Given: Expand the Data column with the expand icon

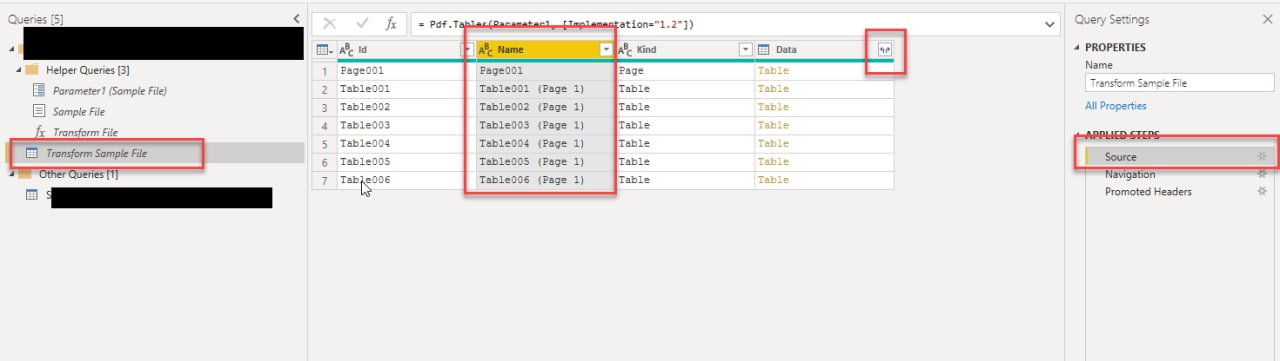Looking at the screenshot, I should coord(884,49).
